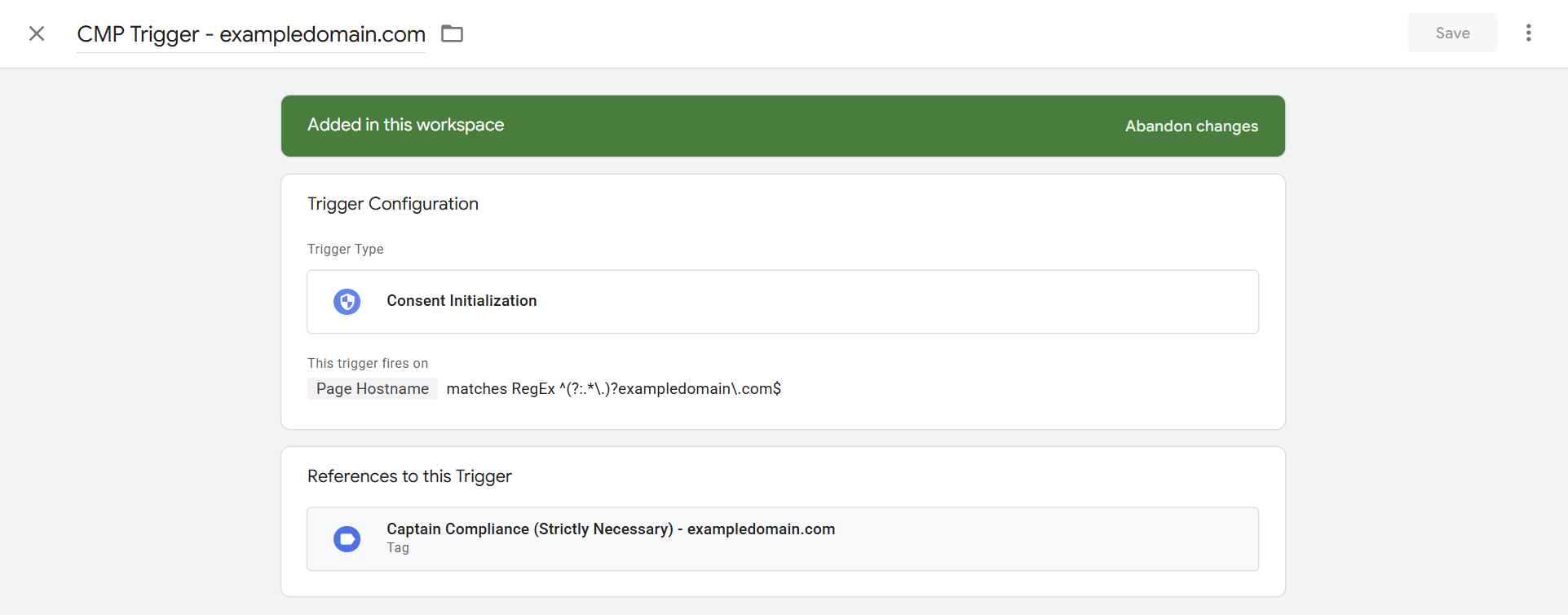This screenshot has height=615, width=1568.
Task: Click the blue tag icon in References
Action: 347,539
